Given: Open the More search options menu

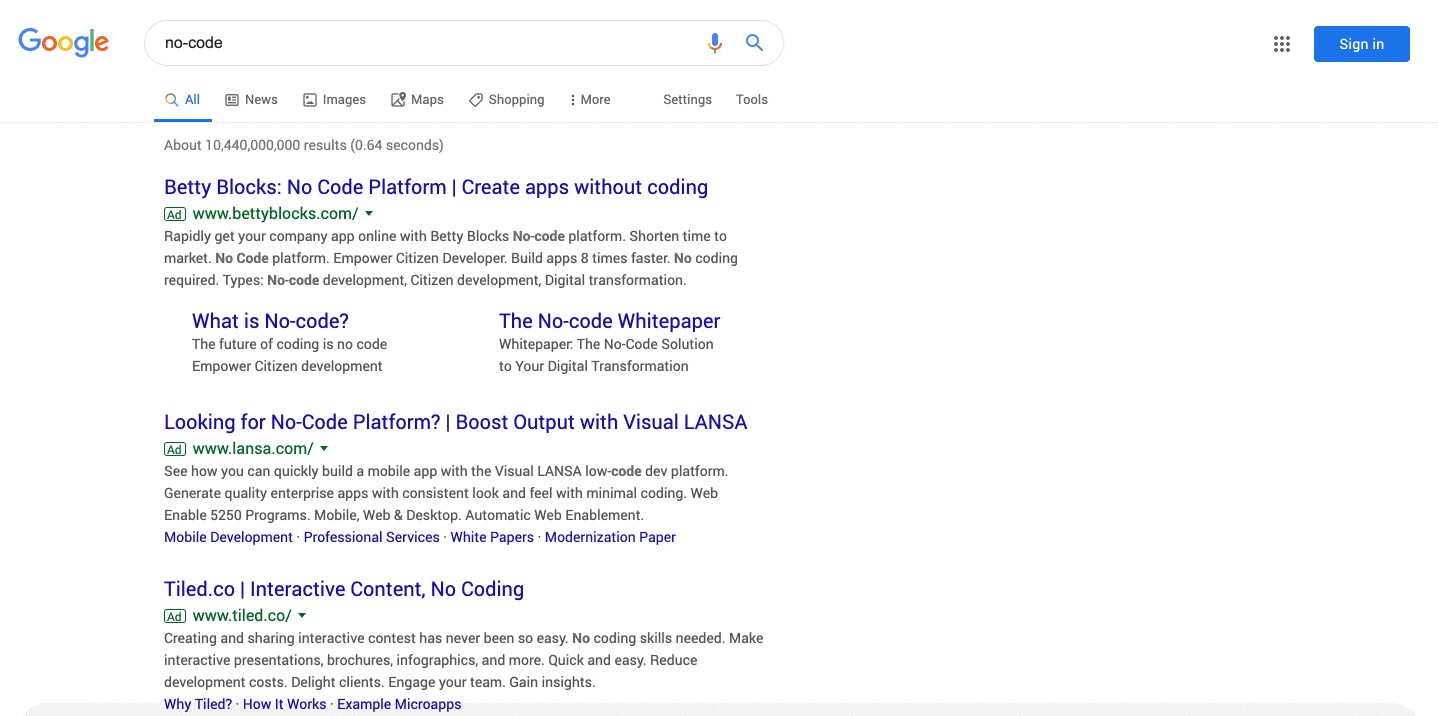Looking at the screenshot, I should pyautogui.click(x=589, y=100).
